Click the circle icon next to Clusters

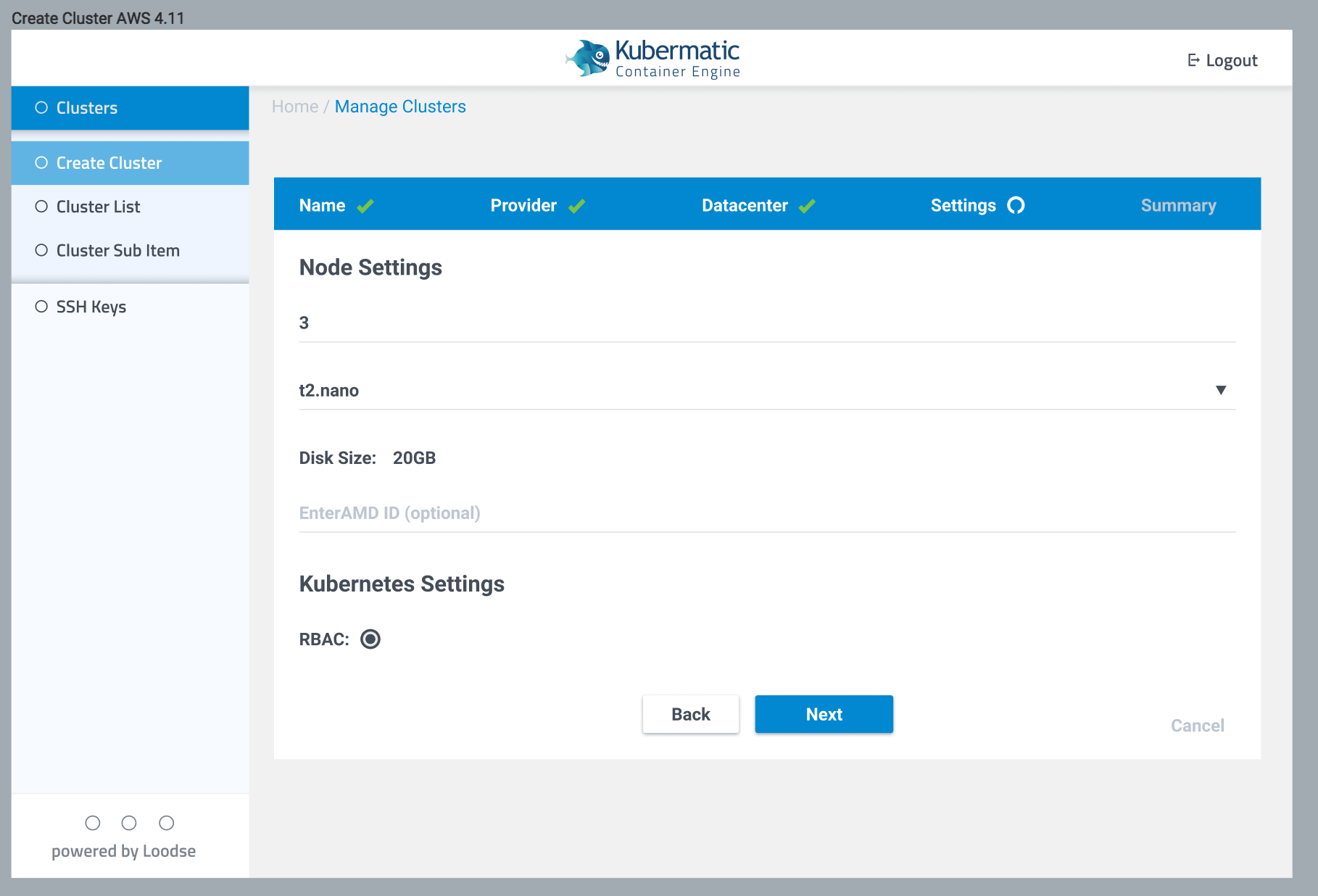41,107
